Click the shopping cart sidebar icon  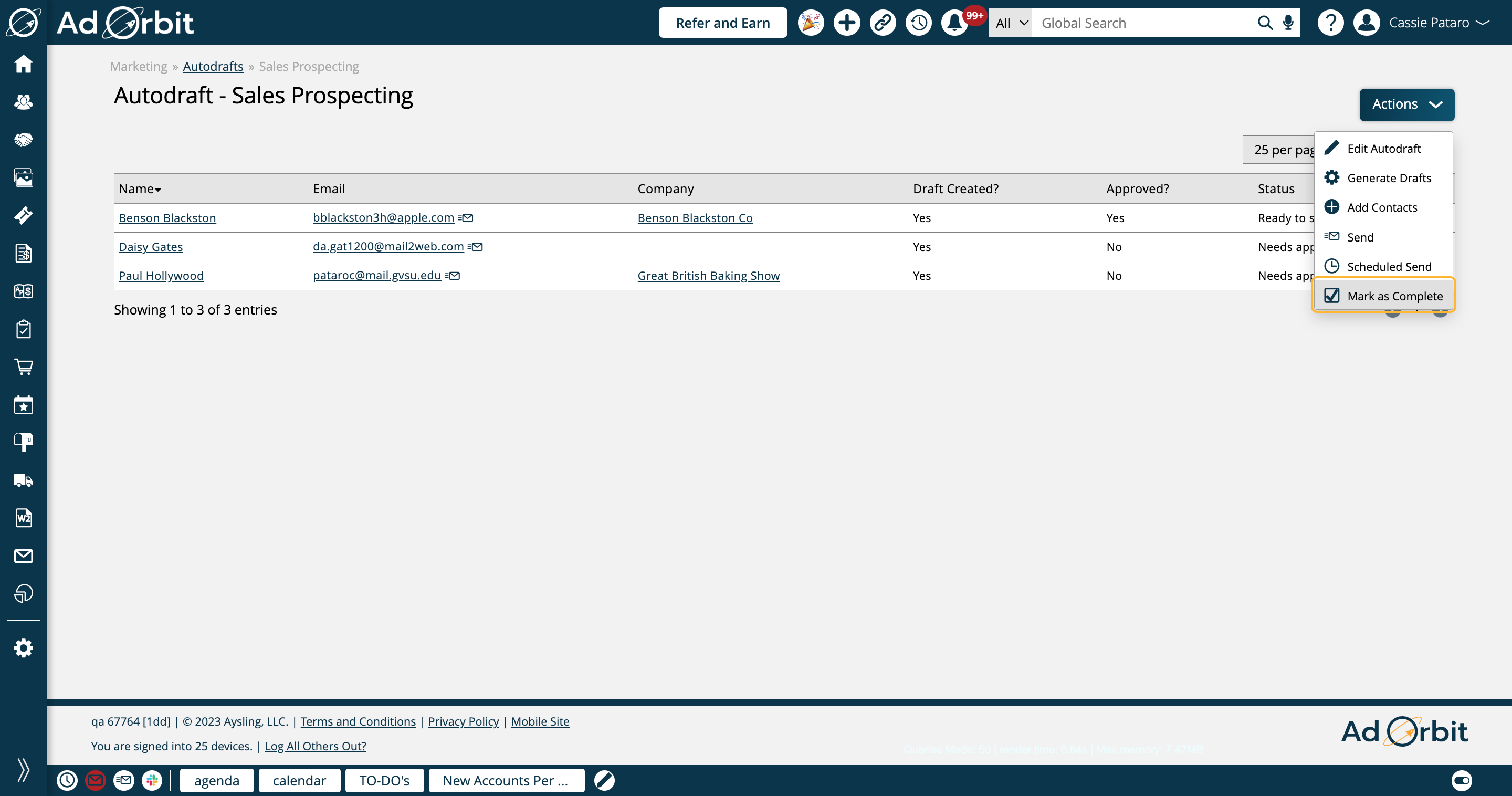pyautogui.click(x=24, y=367)
